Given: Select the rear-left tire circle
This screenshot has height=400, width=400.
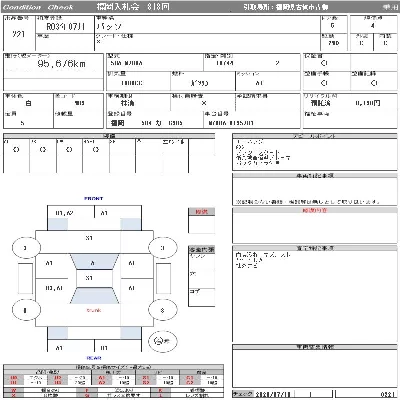Looking at the screenshot, I should (26, 310).
